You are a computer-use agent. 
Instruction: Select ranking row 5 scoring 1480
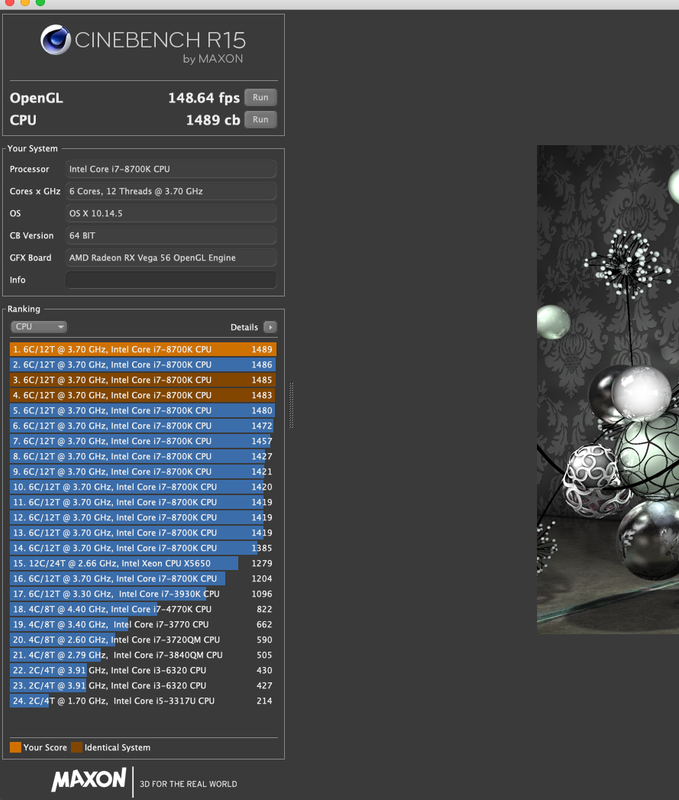[143, 411]
